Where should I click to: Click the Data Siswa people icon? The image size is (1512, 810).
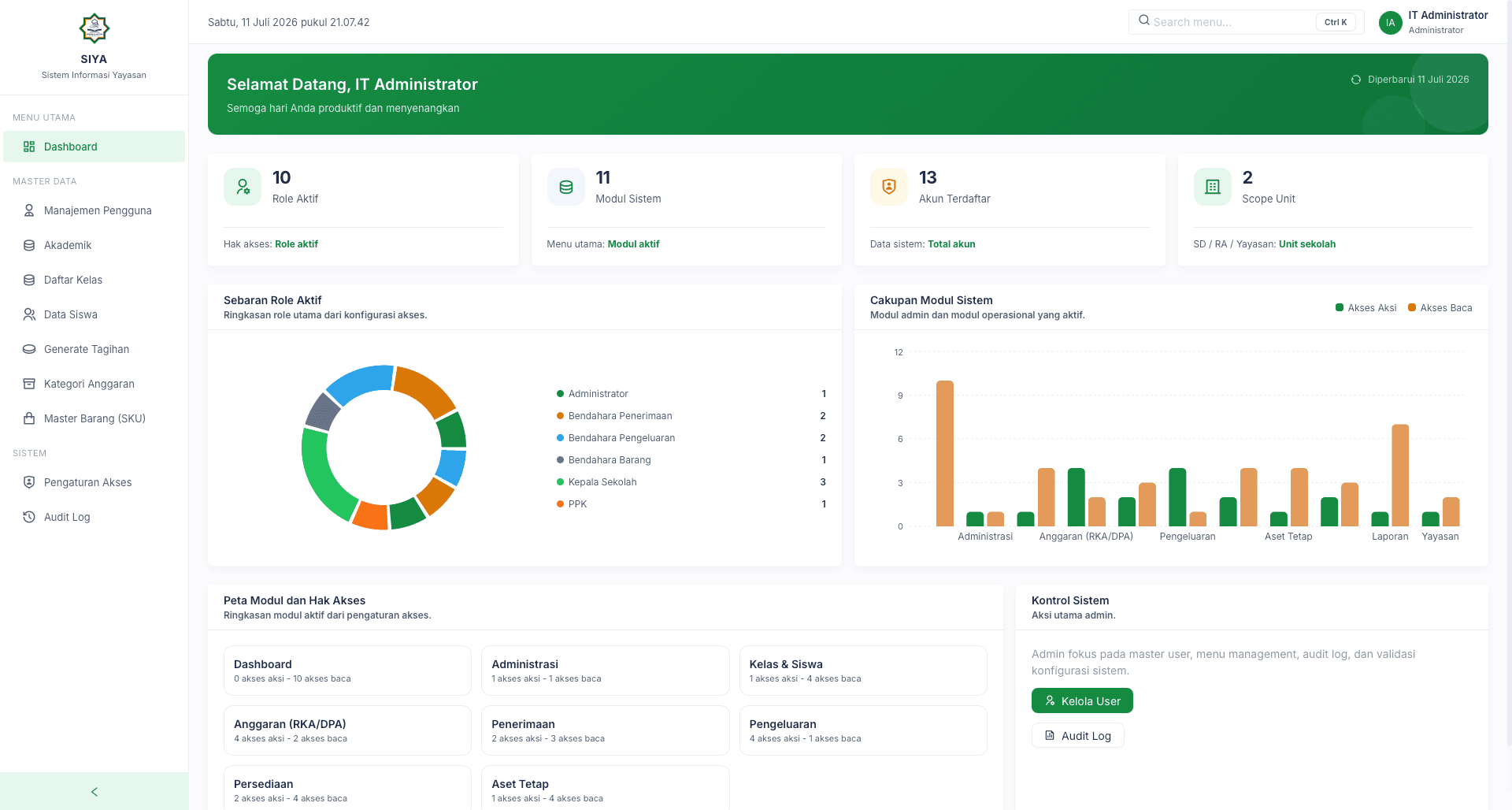29,314
